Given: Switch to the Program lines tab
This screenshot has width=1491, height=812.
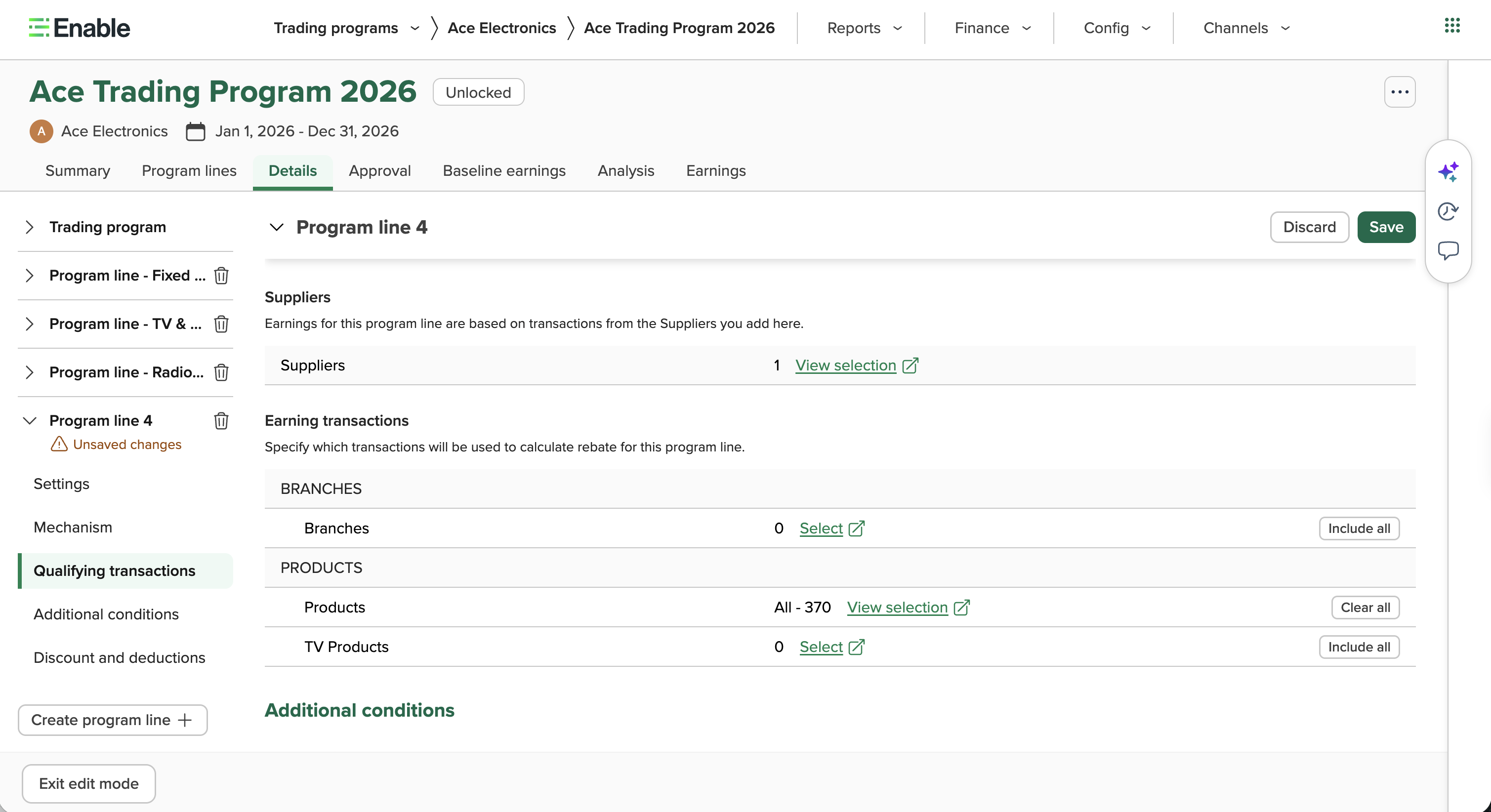Looking at the screenshot, I should (189, 171).
